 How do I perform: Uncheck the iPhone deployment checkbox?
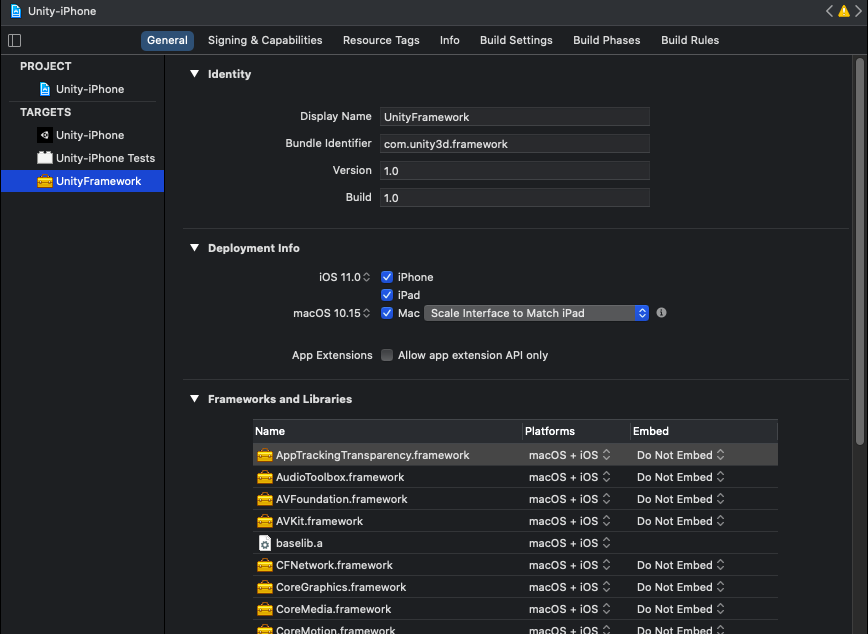click(x=387, y=277)
